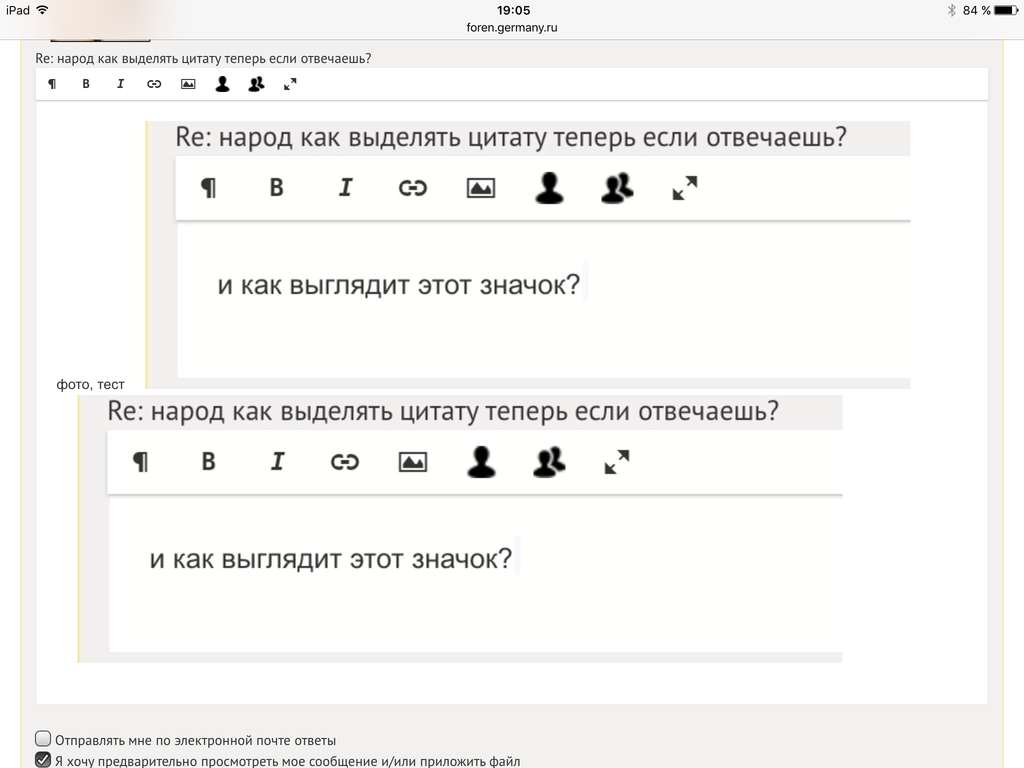The width and height of the screenshot is (1024, 768).
Task: Click the single user icon in top editor toolbar
Action: point(222,84)
